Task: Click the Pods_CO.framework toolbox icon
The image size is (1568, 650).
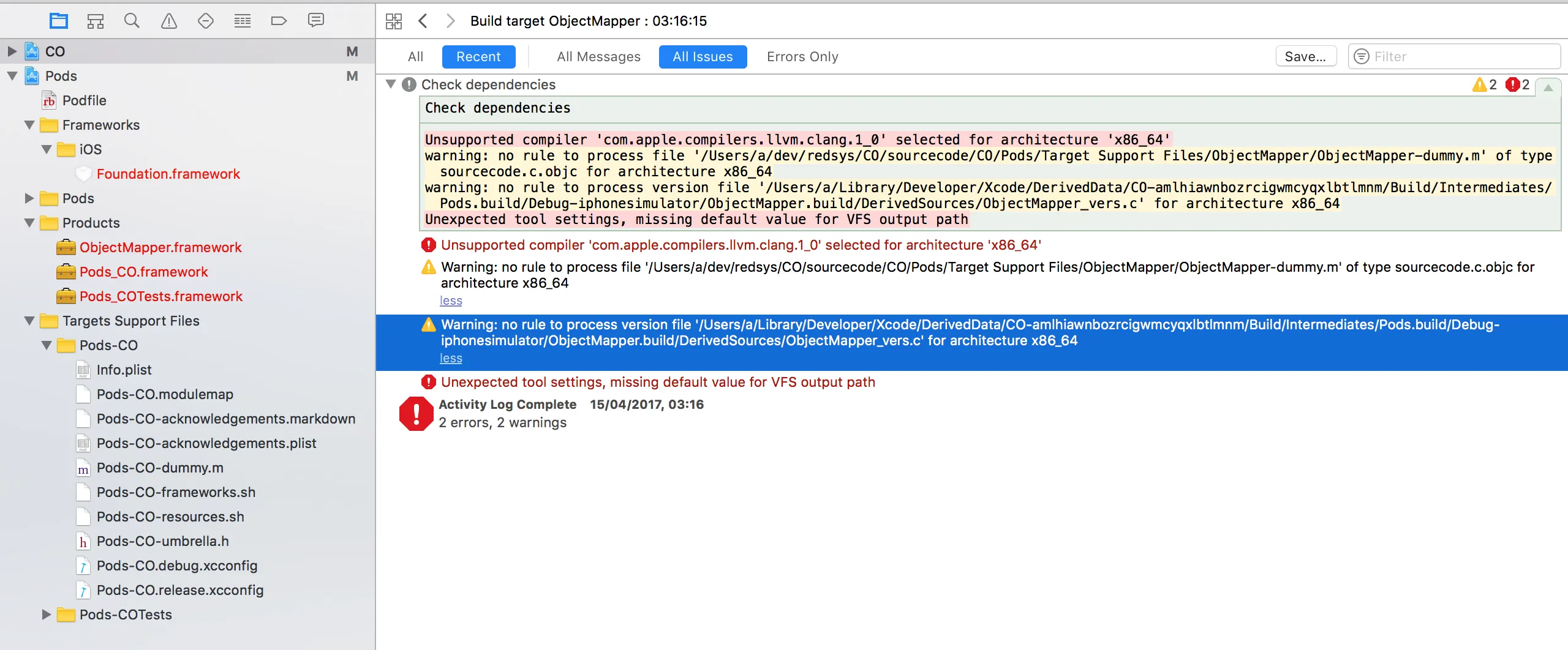Action: 66,272
